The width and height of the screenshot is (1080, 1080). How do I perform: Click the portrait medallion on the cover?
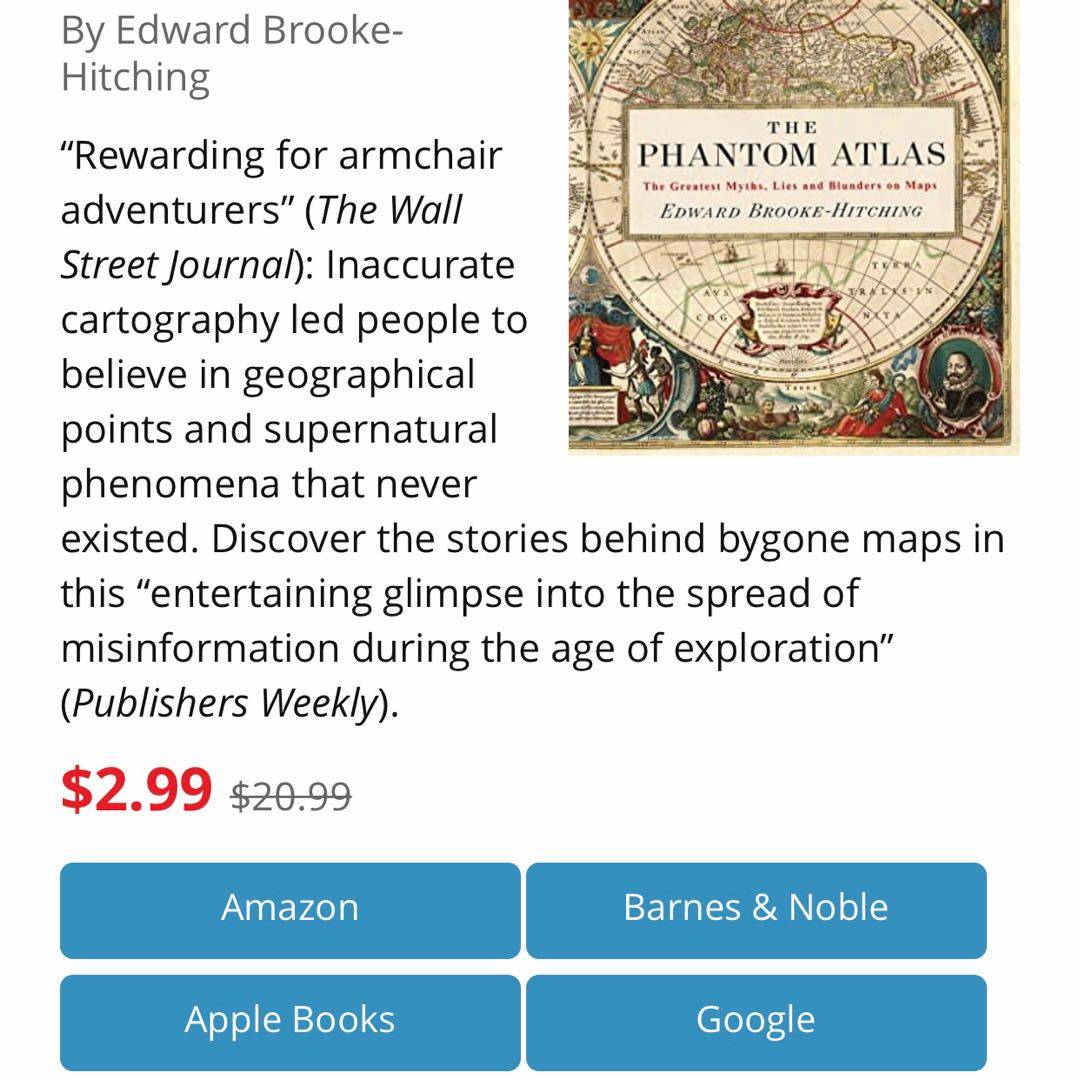click(961, 380)
